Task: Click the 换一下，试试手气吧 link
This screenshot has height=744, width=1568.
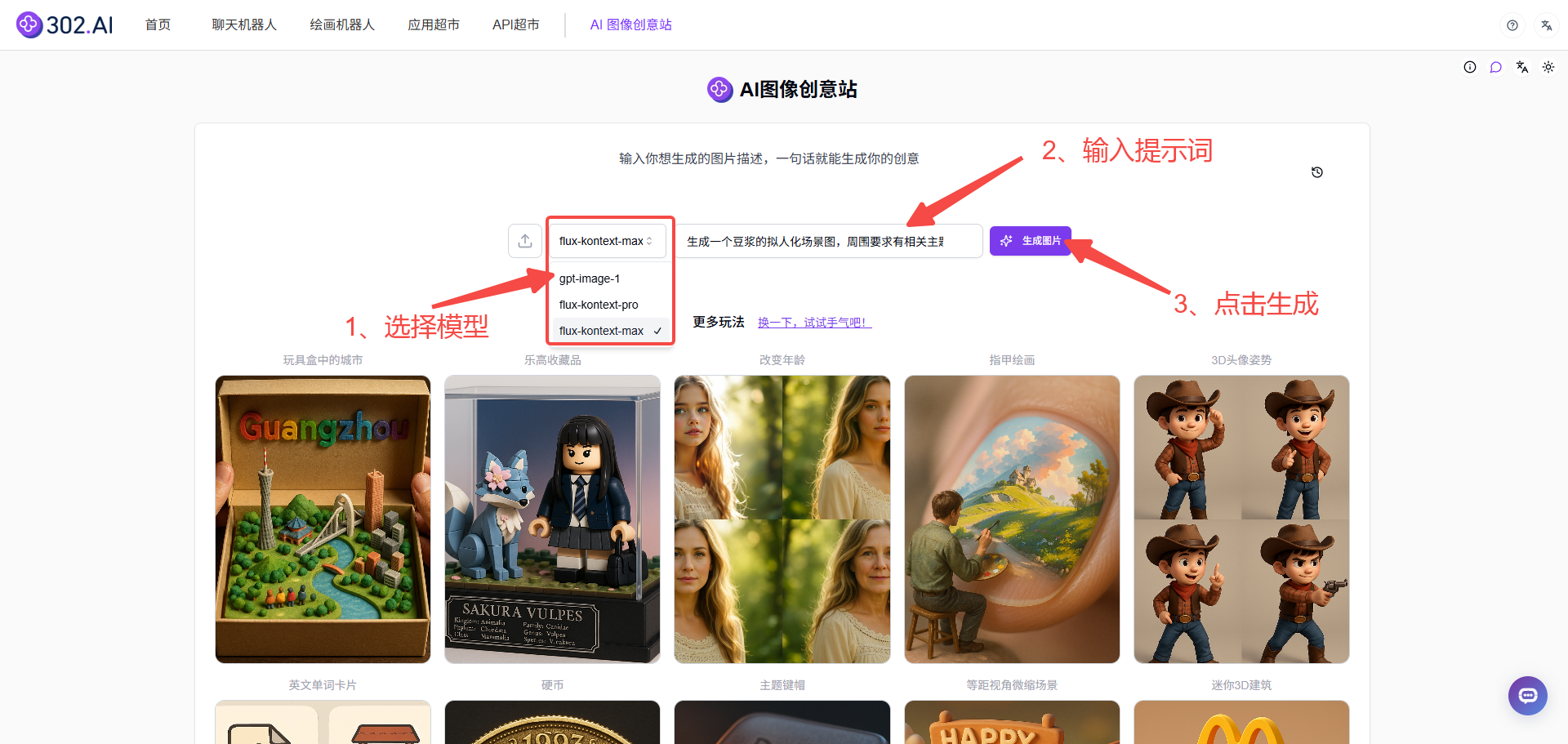Action: (814, 323)
